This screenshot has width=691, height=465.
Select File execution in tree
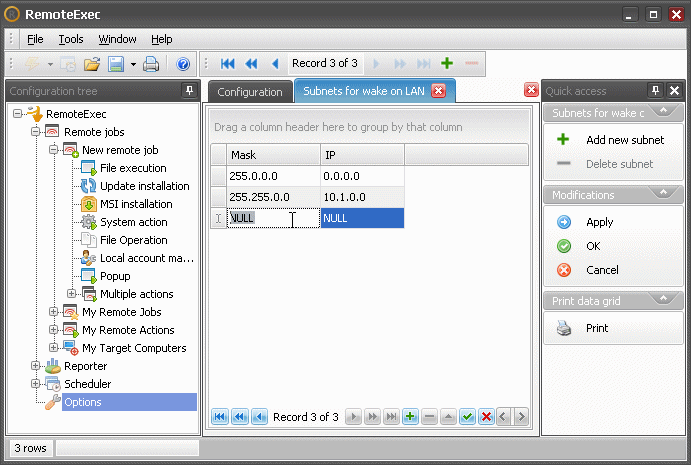point(133,168)
